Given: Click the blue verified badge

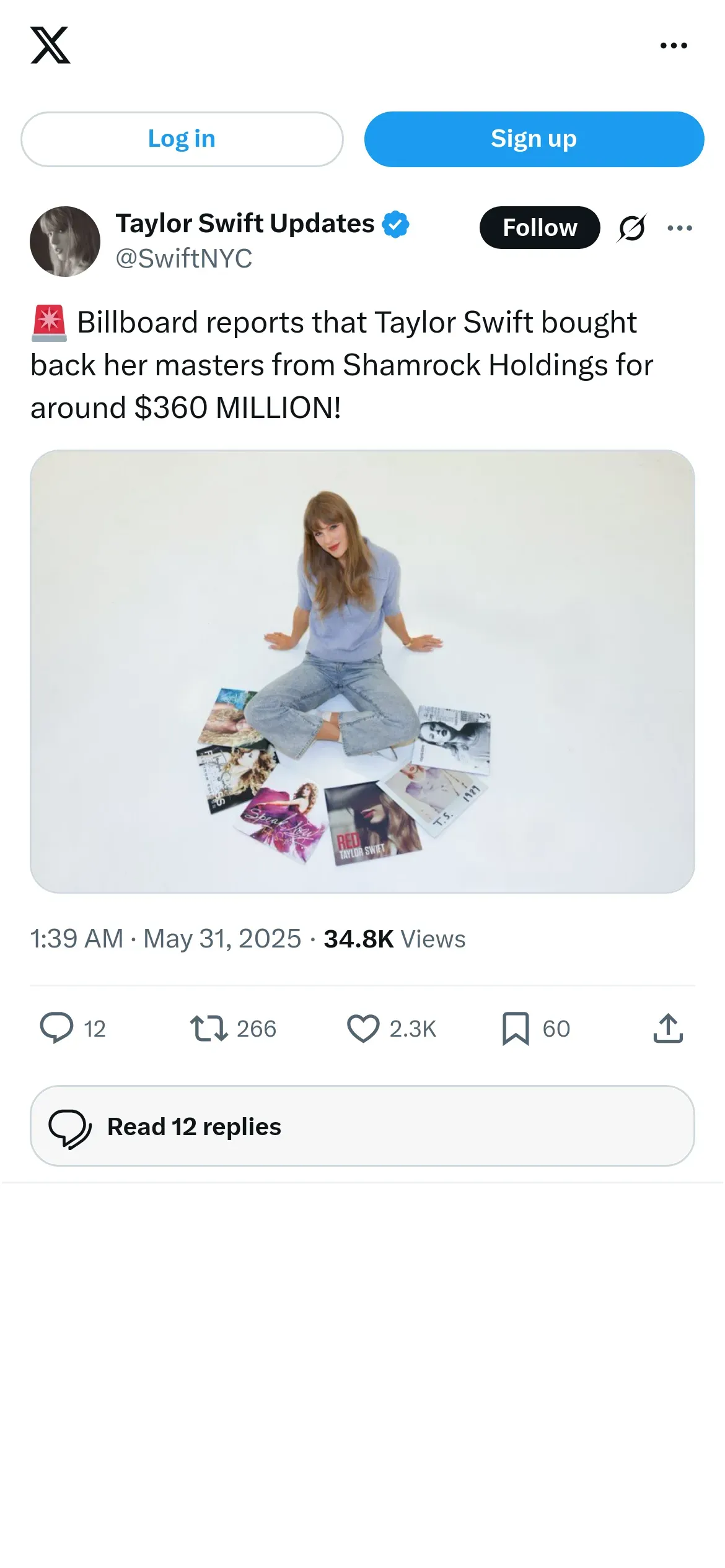Looking at the screenshot, I should [395, 224].
